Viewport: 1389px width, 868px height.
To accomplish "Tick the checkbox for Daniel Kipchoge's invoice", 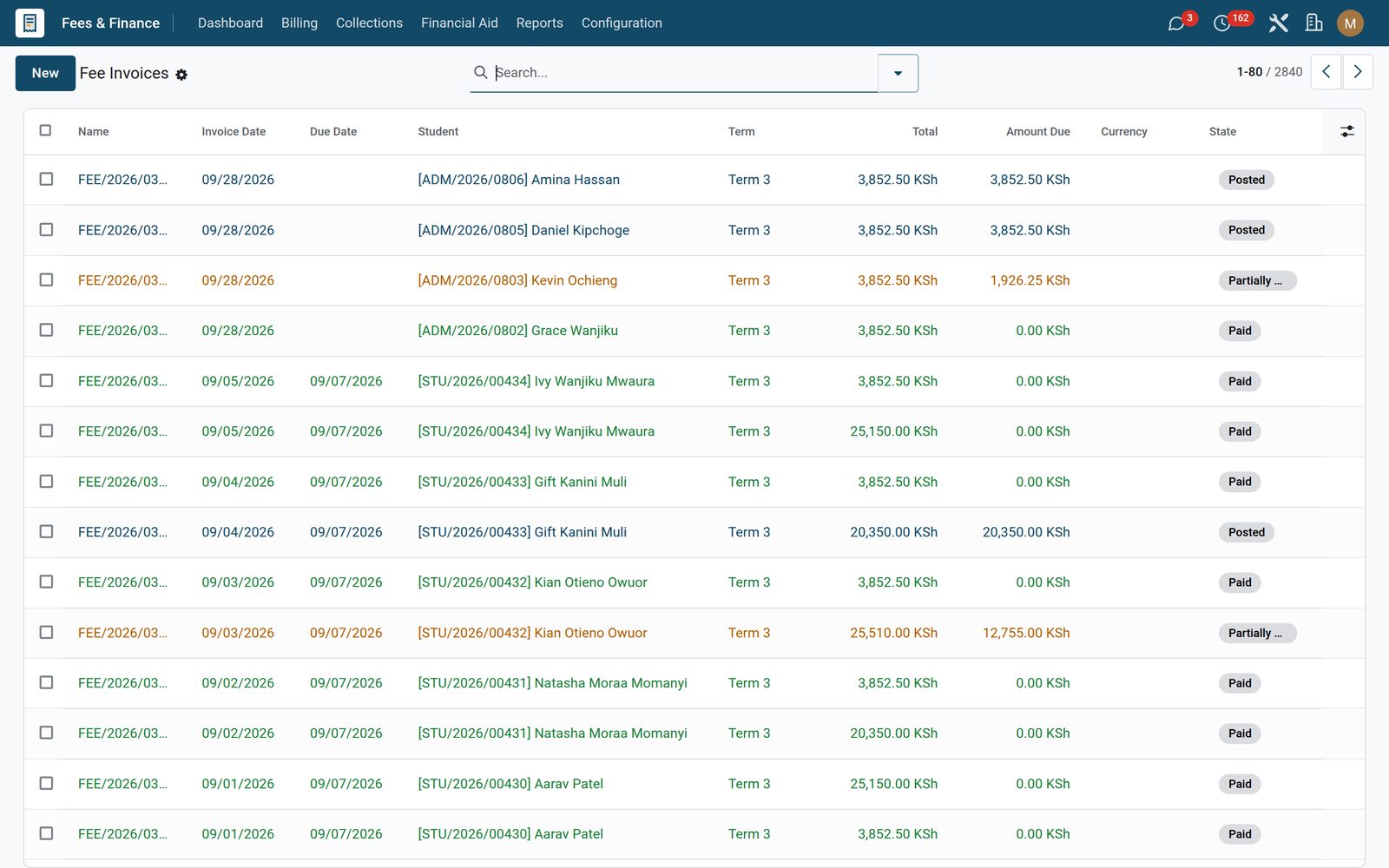I will pos(46,229).
